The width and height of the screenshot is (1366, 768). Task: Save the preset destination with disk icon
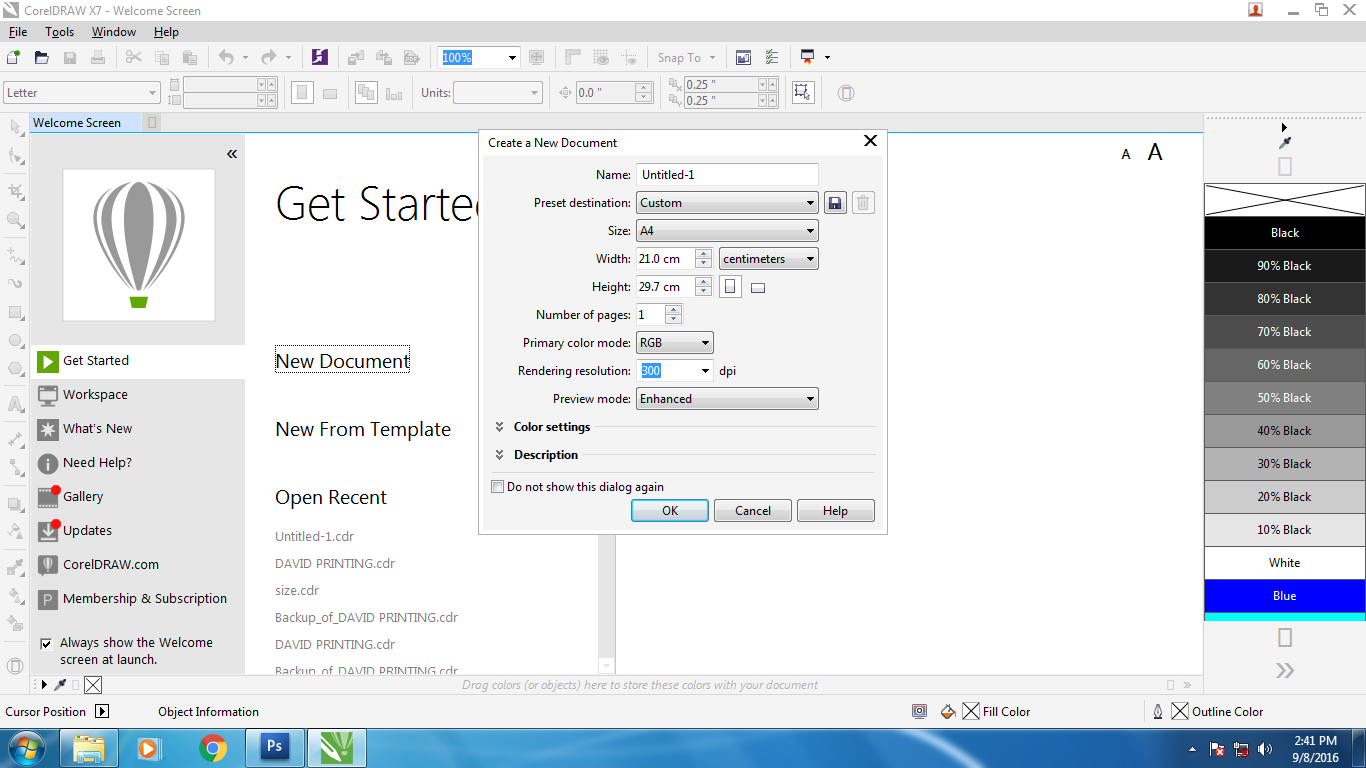pos(836,203)
